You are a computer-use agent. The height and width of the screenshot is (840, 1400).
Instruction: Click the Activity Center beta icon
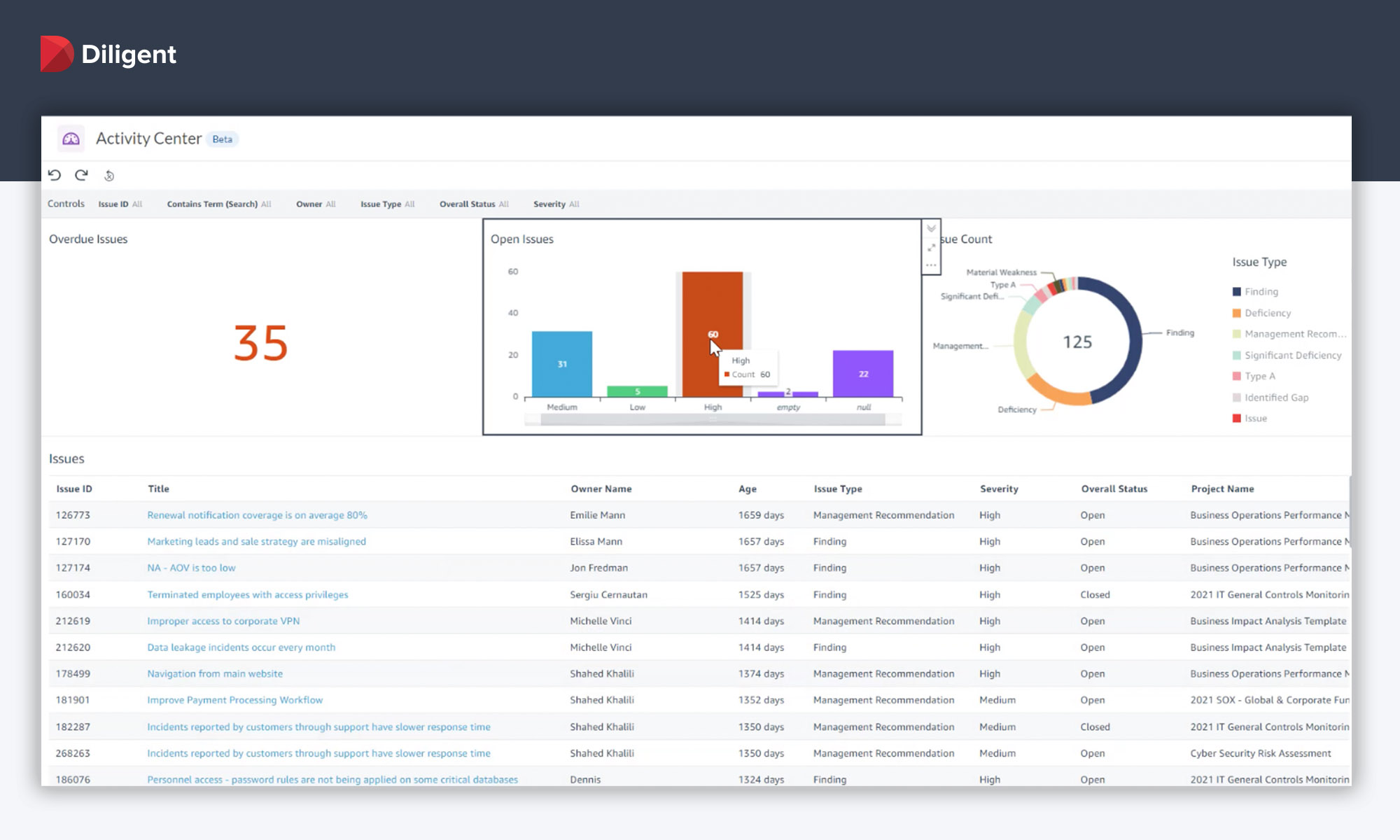click(71, 138)
